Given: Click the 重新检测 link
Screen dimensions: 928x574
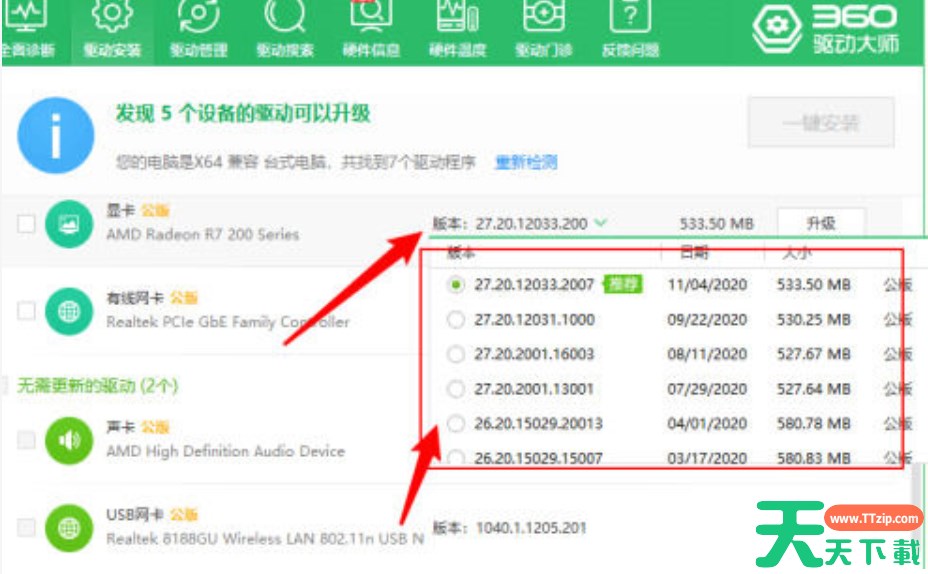Looking at the screenshot, I should 526,162.
